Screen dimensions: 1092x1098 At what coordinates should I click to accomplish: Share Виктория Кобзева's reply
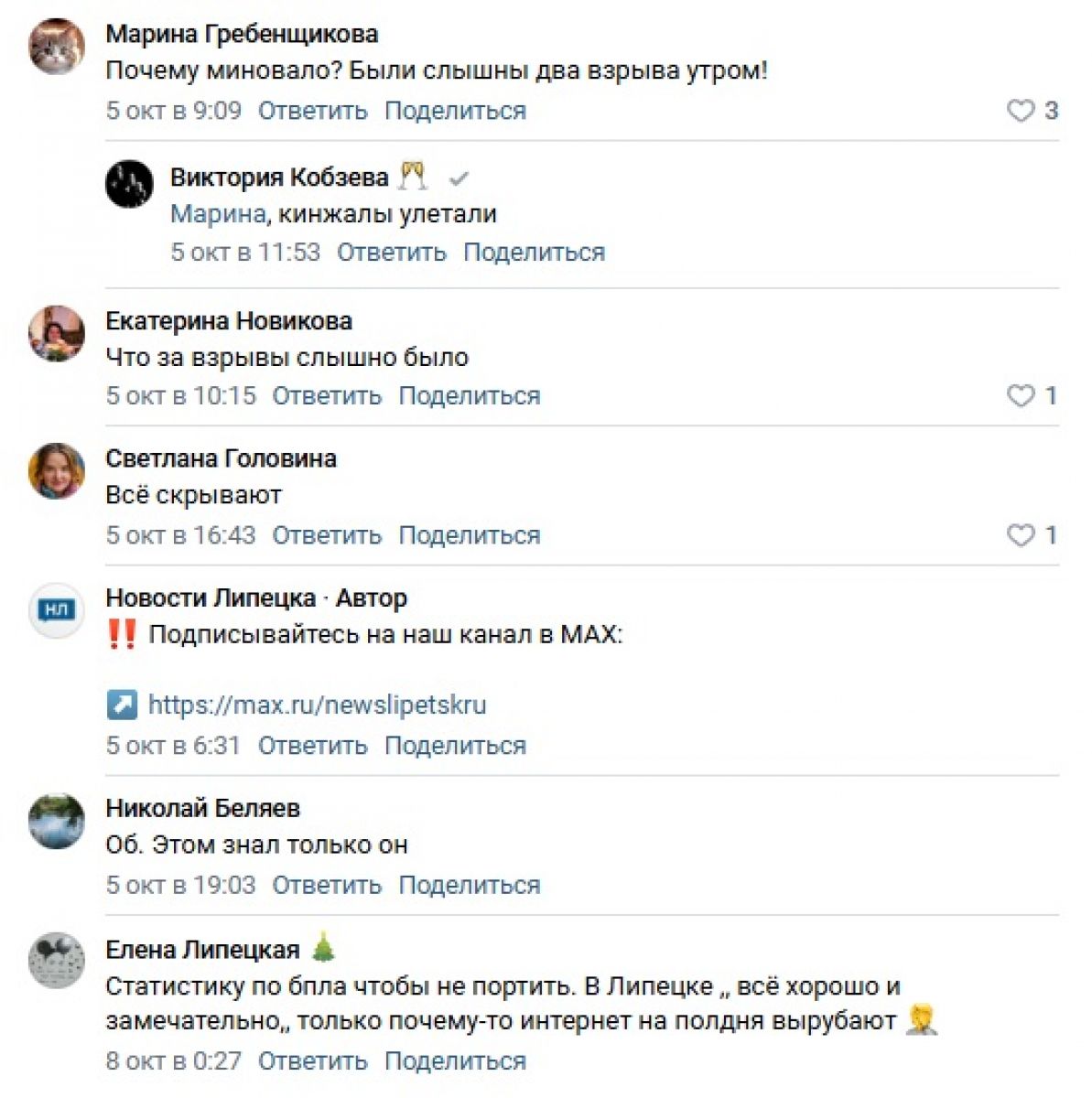click(534, 253)
